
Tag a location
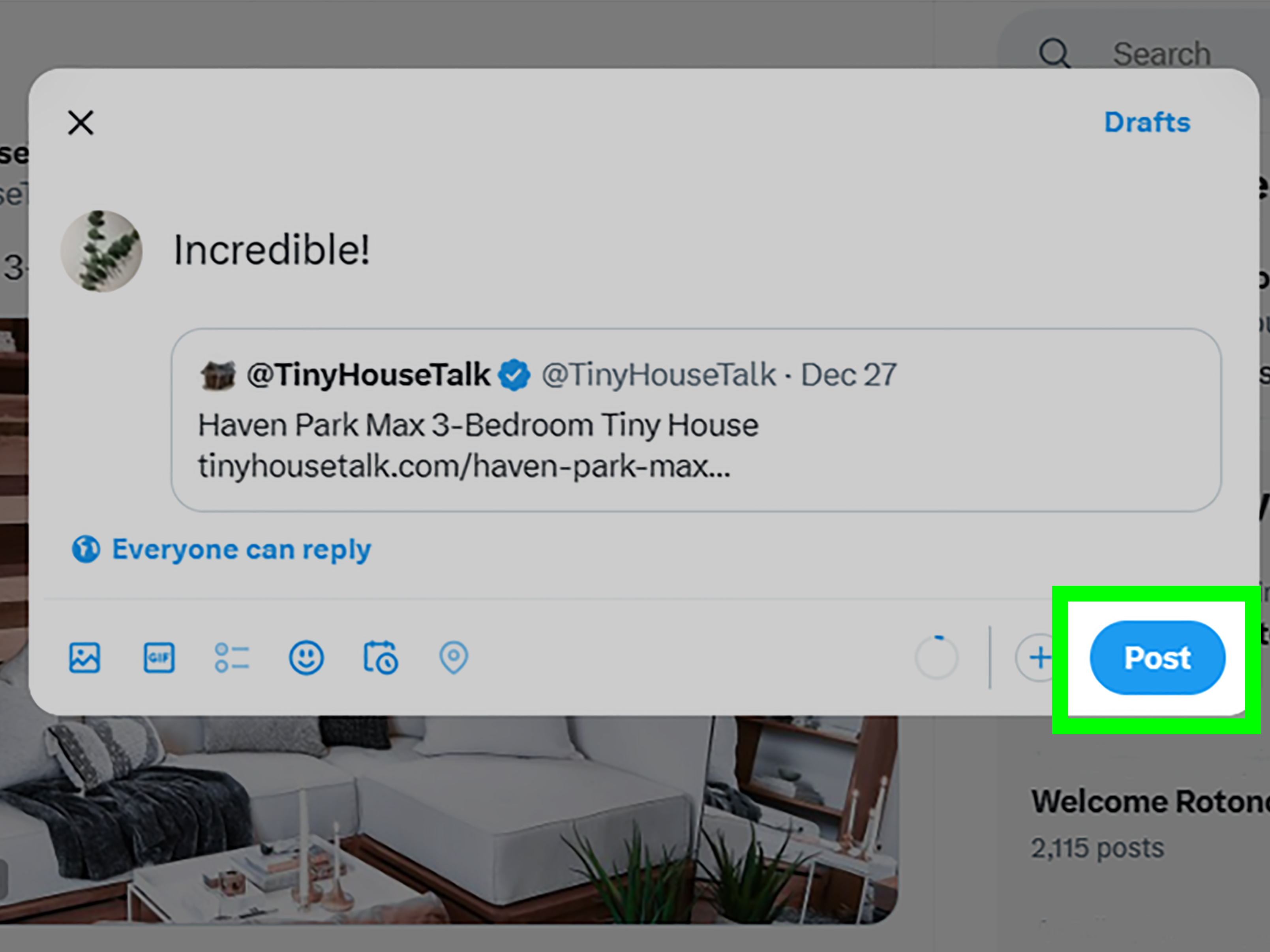453,658
